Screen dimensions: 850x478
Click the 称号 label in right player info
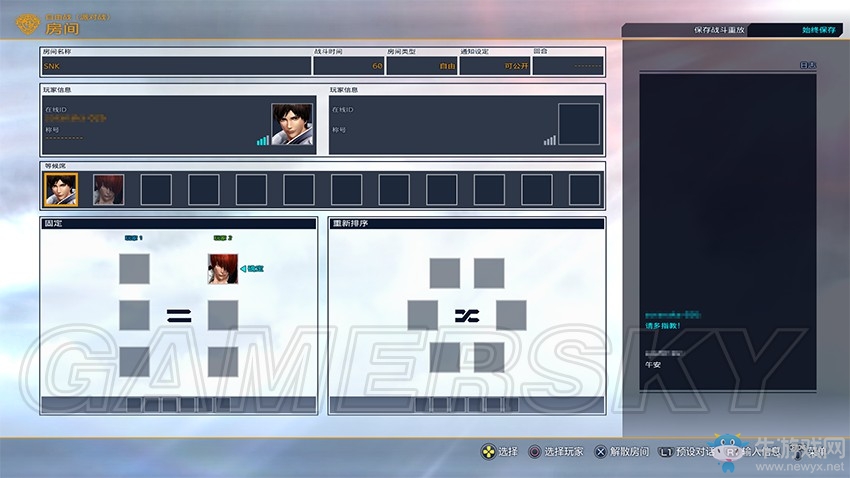pos(339,130)
